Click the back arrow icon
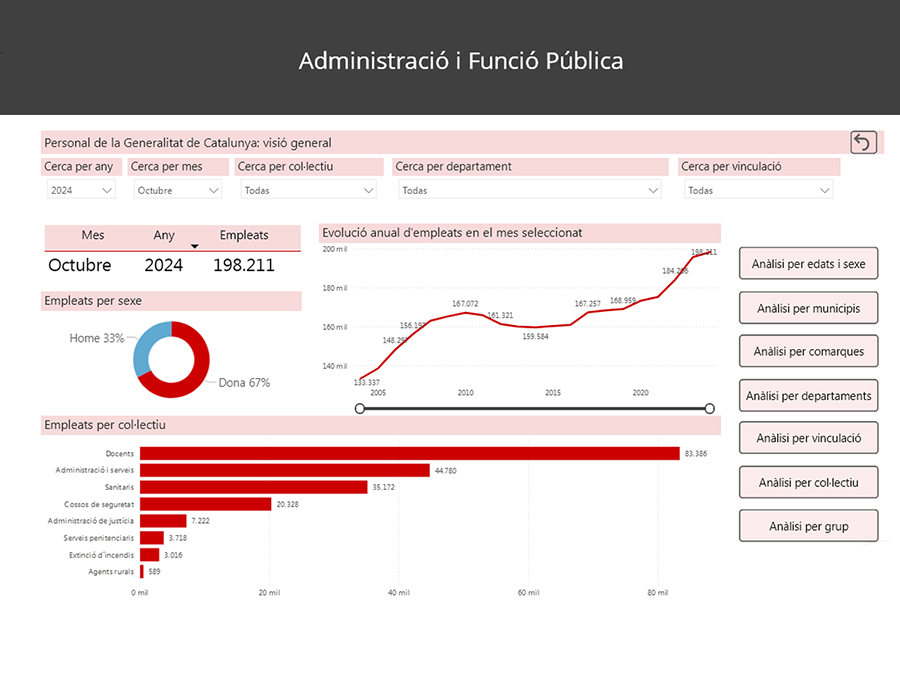The image size is (900, 695). coord(863,142)
